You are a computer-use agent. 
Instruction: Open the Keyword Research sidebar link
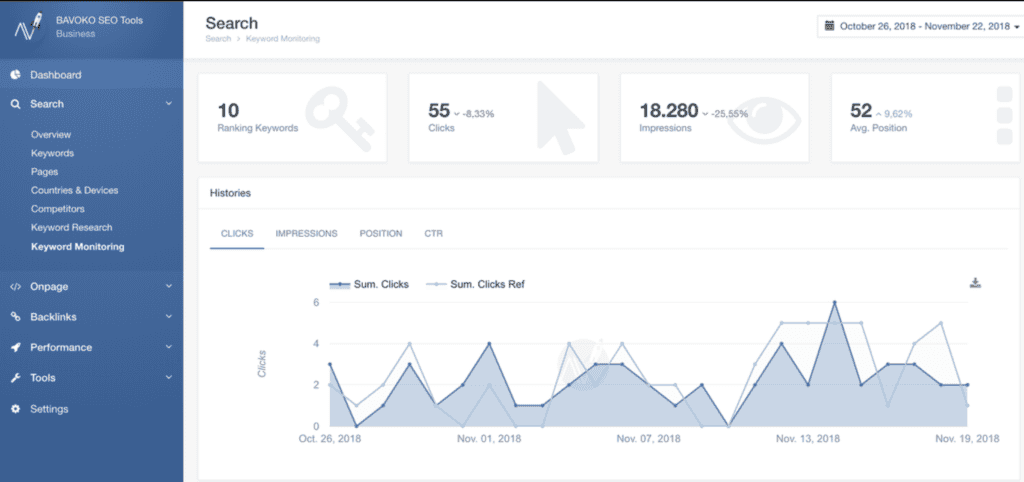click(x=72, y=228)
